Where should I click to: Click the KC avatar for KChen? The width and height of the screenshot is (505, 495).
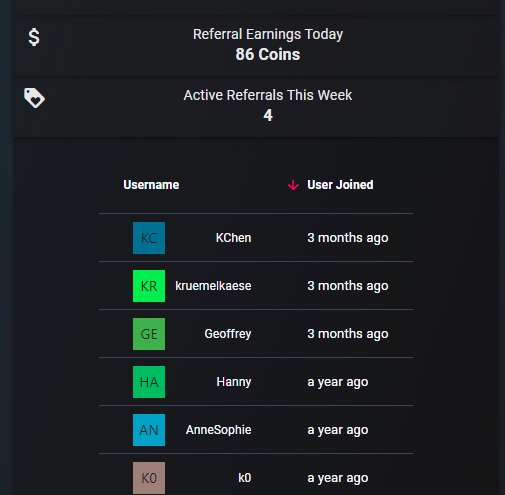click(x=149, y=238)
